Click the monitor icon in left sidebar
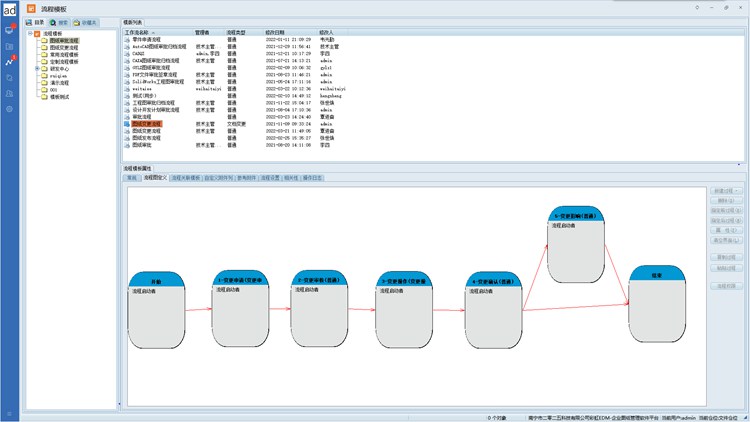The height and width of the screenshot is (422, 750). tap(9, 31)
